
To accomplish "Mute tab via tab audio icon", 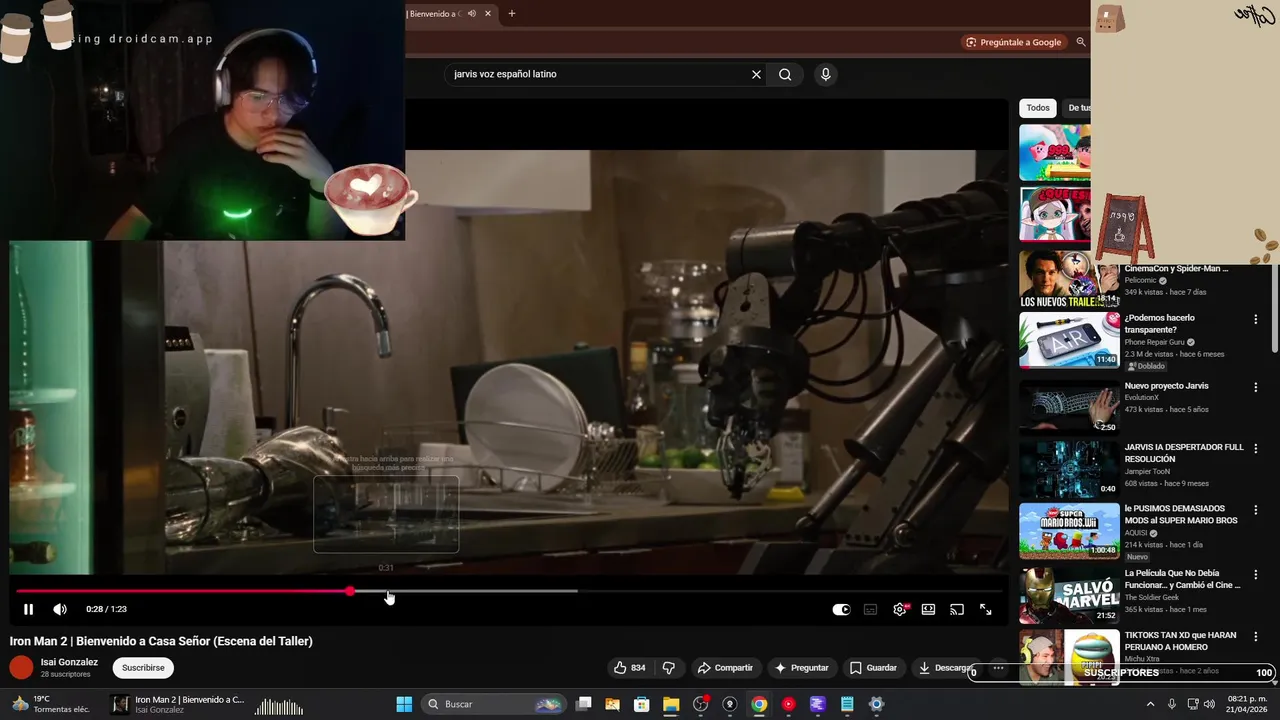I will [471, 14].
